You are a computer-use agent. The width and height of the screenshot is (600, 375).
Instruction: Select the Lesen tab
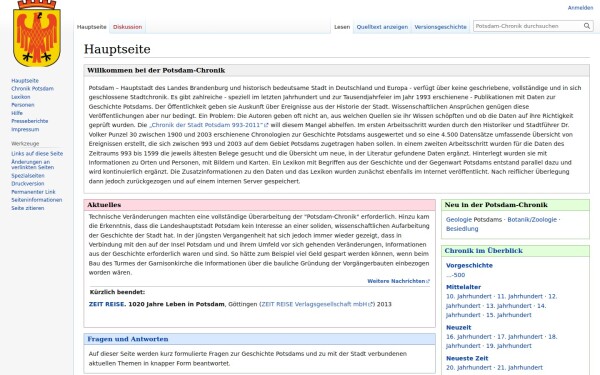(342, 27)
